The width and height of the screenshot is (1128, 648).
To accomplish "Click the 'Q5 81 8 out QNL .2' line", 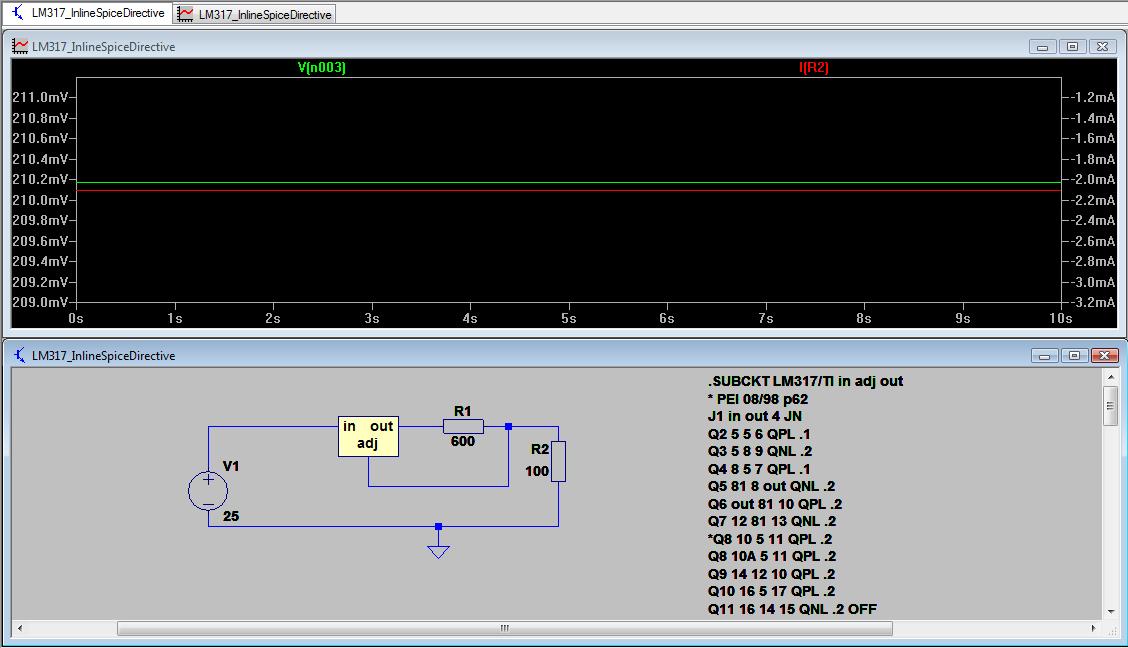I will 771,486.
